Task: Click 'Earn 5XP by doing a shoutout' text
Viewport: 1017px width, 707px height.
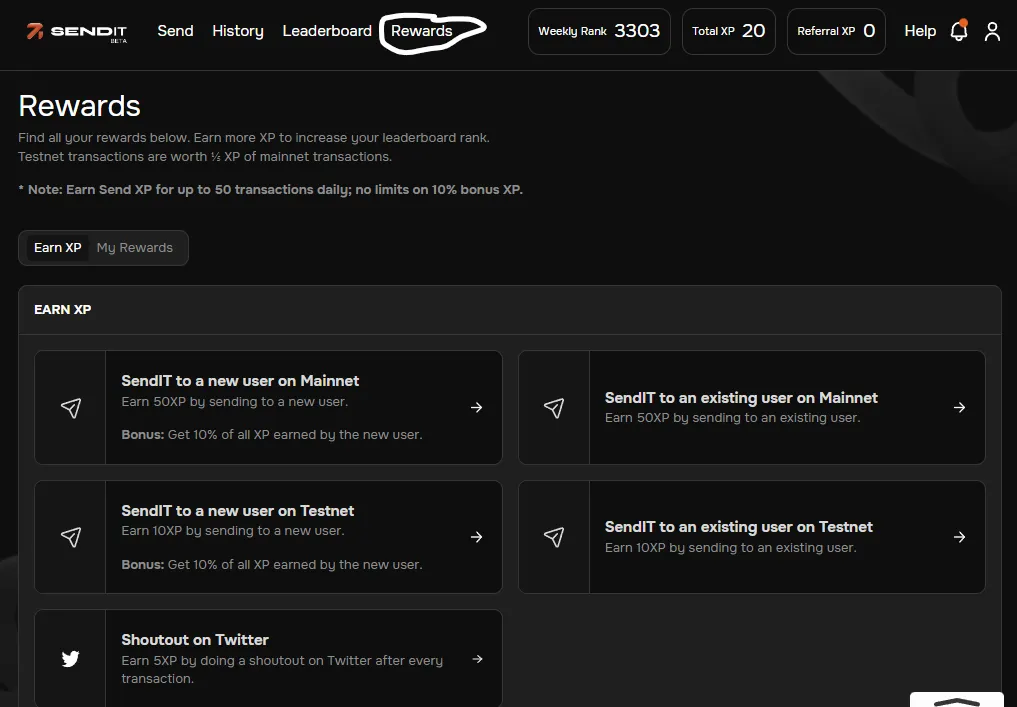Action: point(282,669)
